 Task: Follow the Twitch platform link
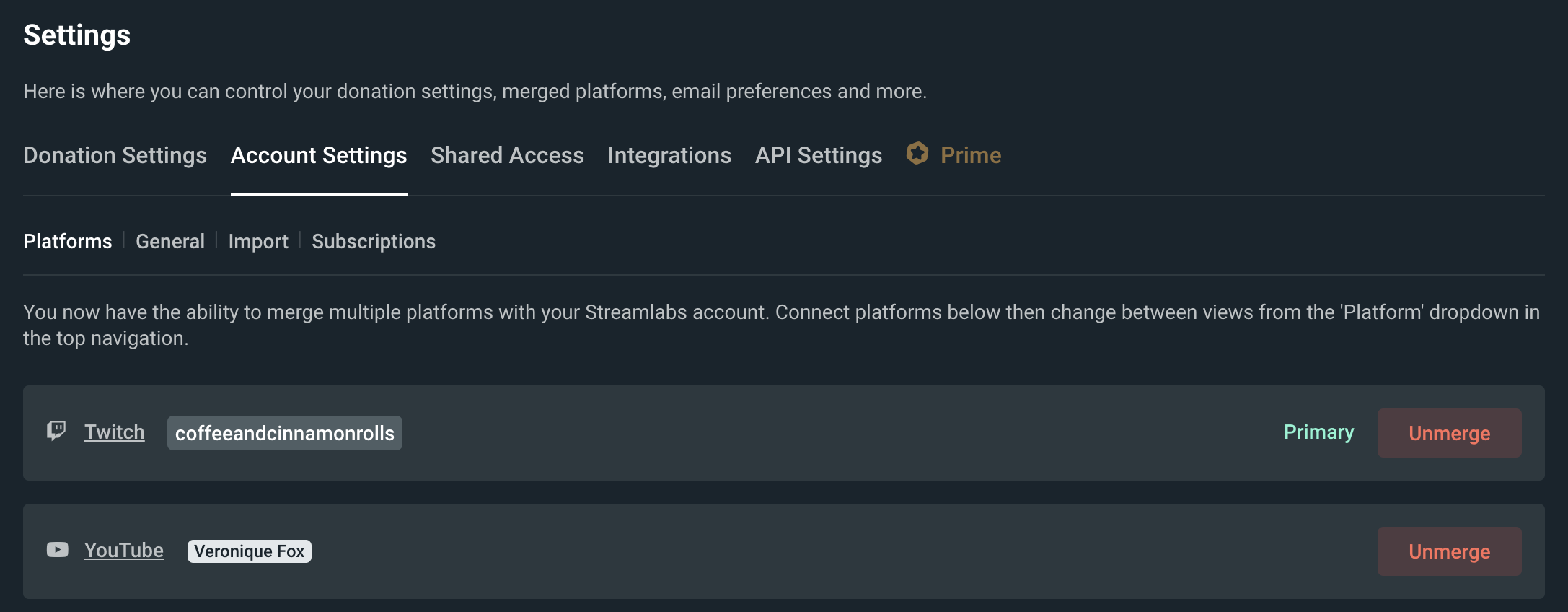click(115, 432)
